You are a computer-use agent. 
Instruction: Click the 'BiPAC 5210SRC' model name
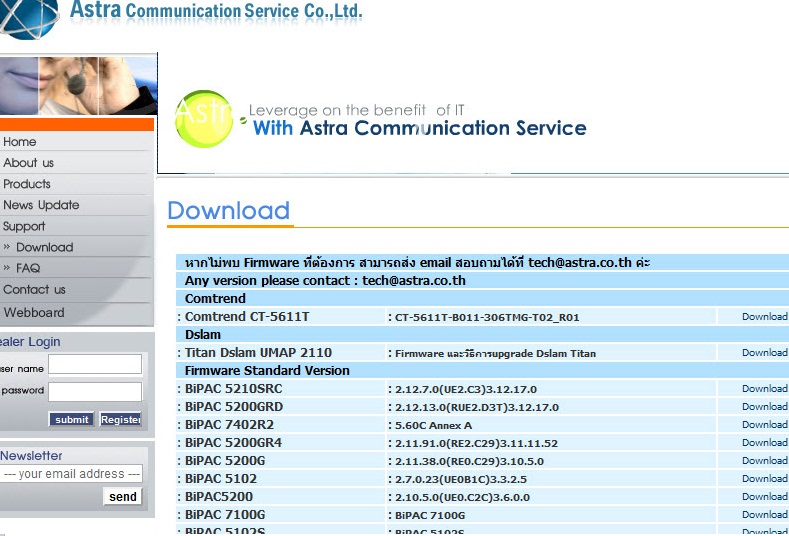click(x=233, y=389)
